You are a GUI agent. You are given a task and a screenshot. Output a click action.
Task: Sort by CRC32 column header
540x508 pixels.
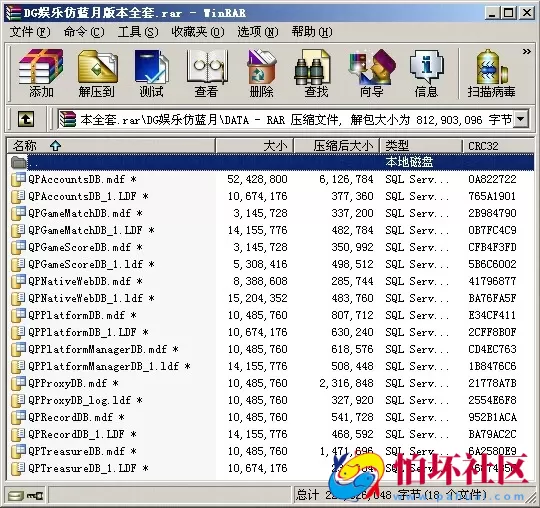tap(498, 146)
